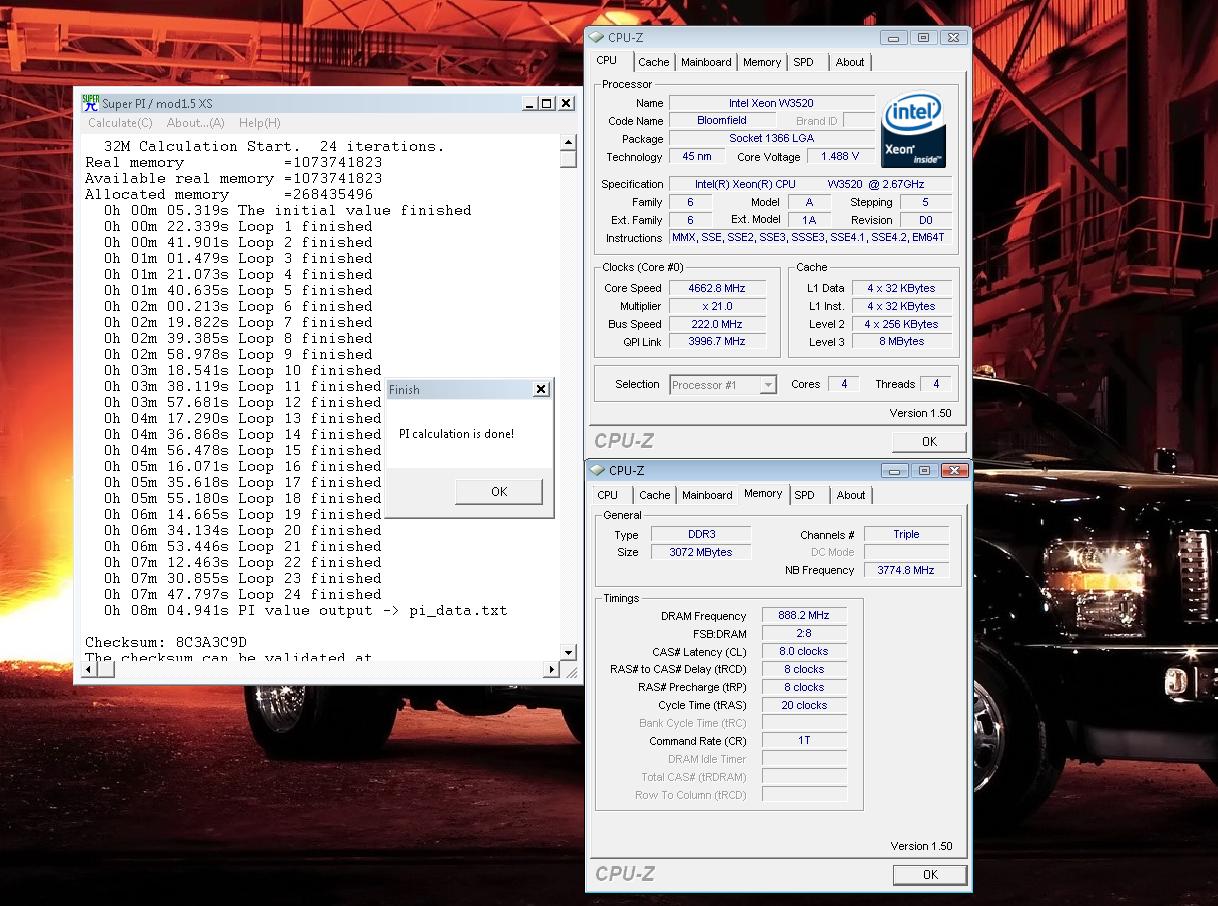Click the Multiplier value x 21.0
Viewport: 1218px width, 906px height.
coord(717,306)
